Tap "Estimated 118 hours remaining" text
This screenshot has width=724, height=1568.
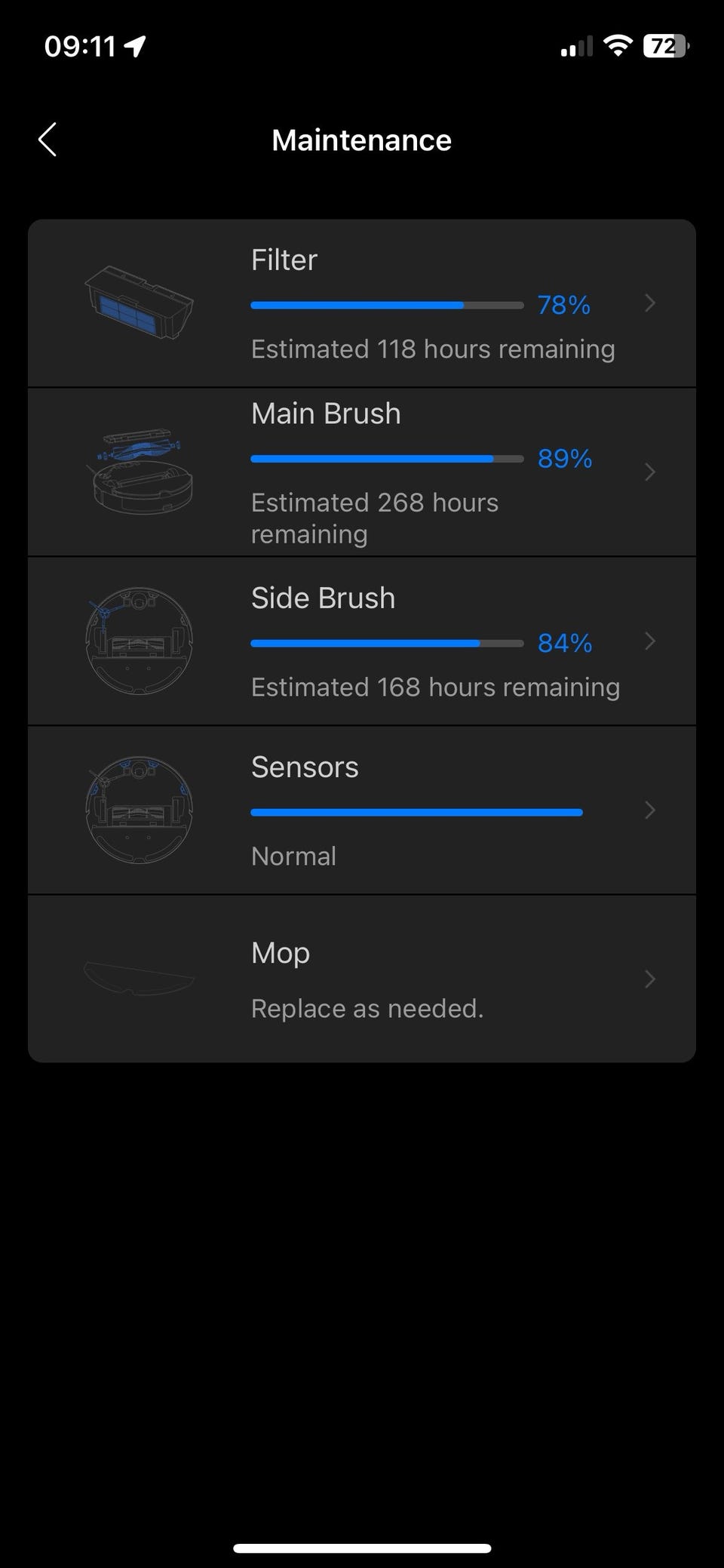point(433,349)
